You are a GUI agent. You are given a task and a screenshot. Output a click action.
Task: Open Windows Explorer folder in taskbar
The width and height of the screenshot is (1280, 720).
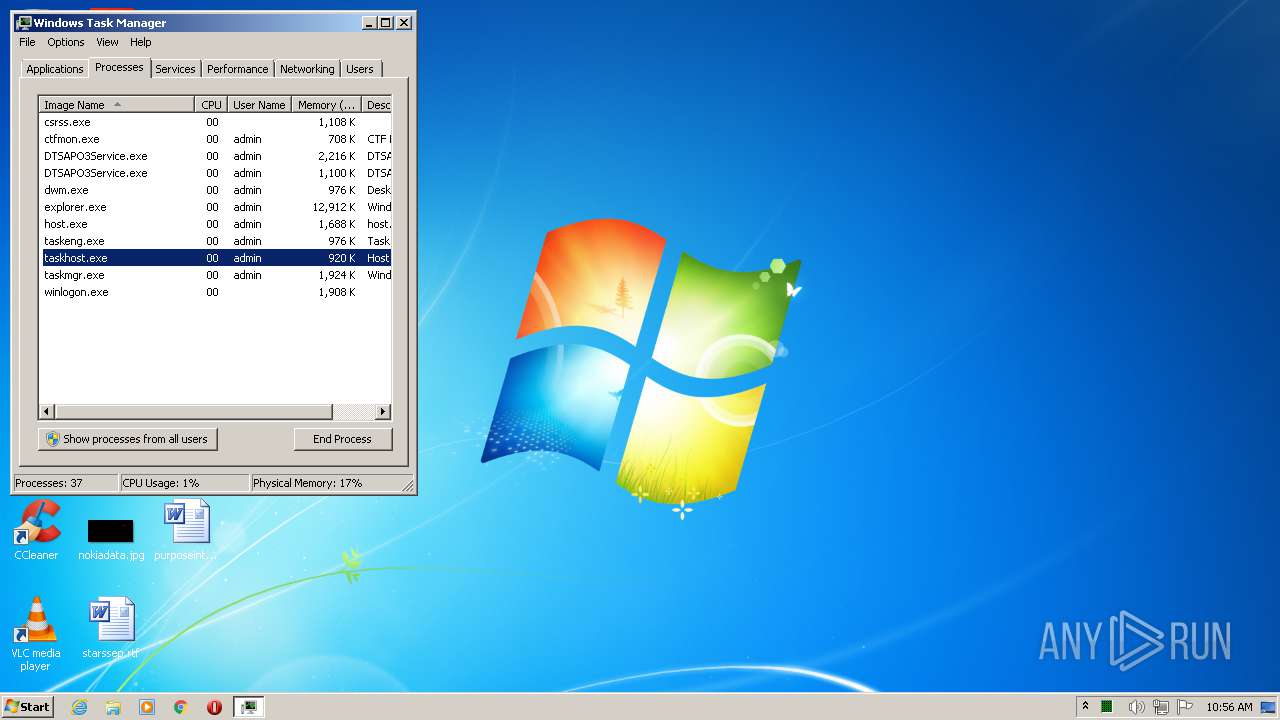113,707
